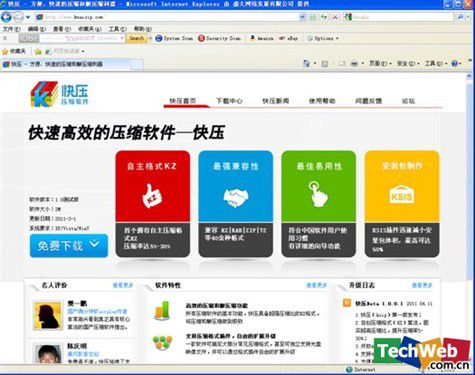The width and height of the screenshot is (475, 375).
Task: Click the kuaizip.com address bar field
Action: [x=167, y=17]
